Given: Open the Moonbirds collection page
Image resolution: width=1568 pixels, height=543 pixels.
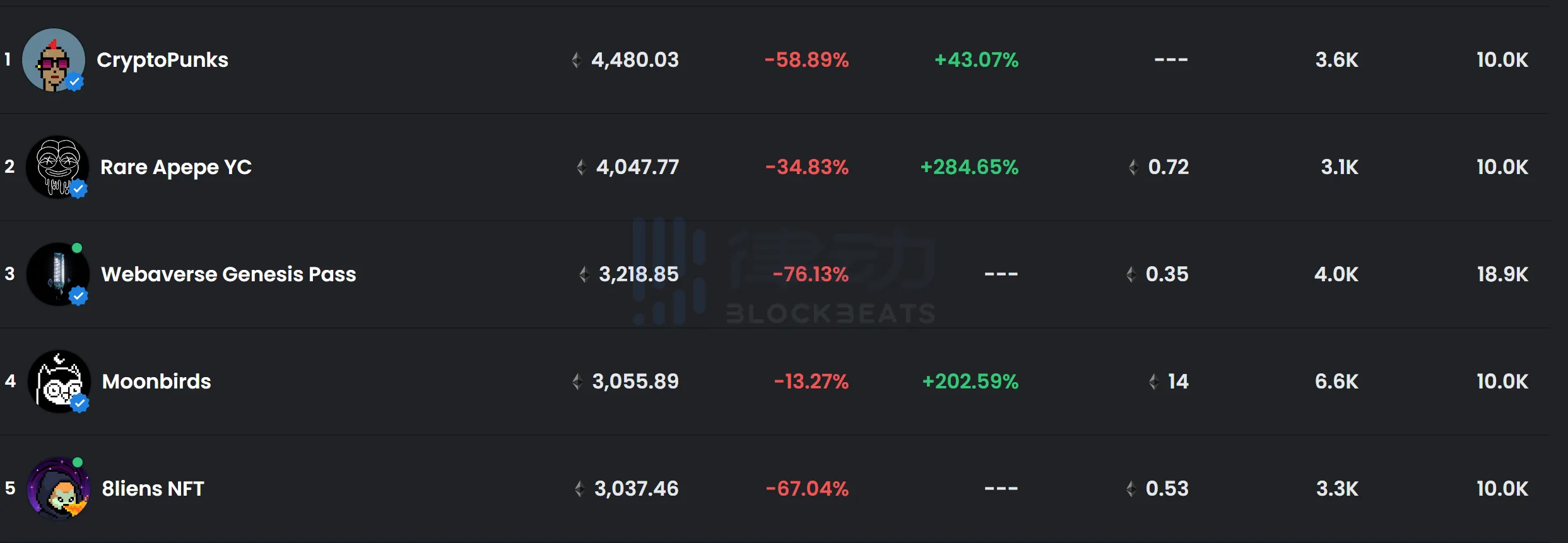Looking at the screenshot, I should click(156, 382).
